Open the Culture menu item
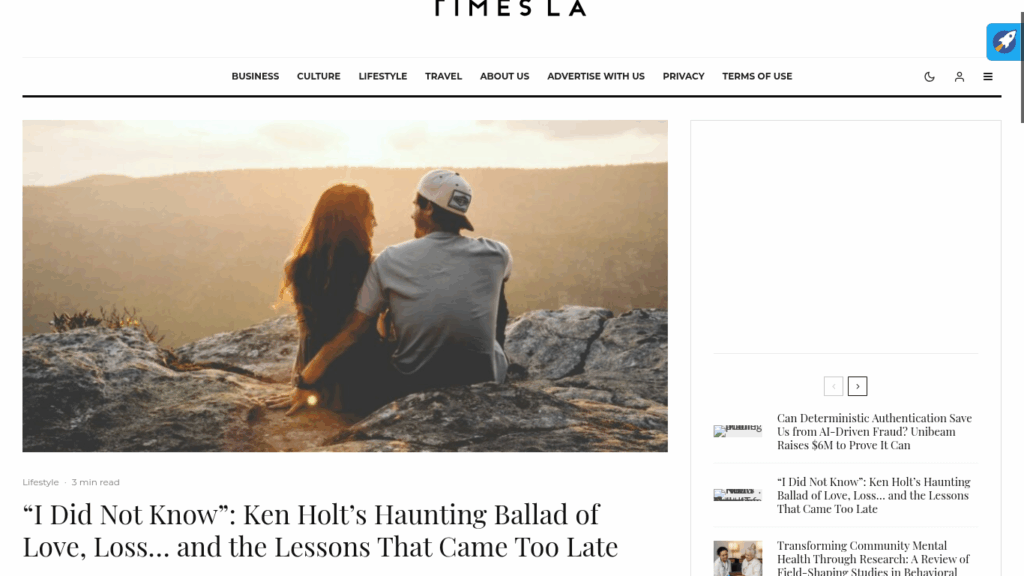This screenshot has height=576, width=1024. (x=319, y=76)
